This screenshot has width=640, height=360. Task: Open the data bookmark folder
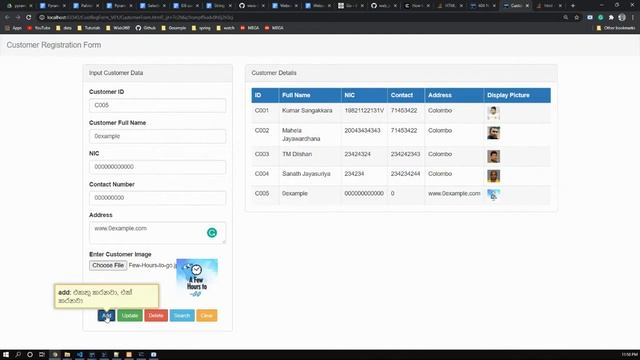64,28
